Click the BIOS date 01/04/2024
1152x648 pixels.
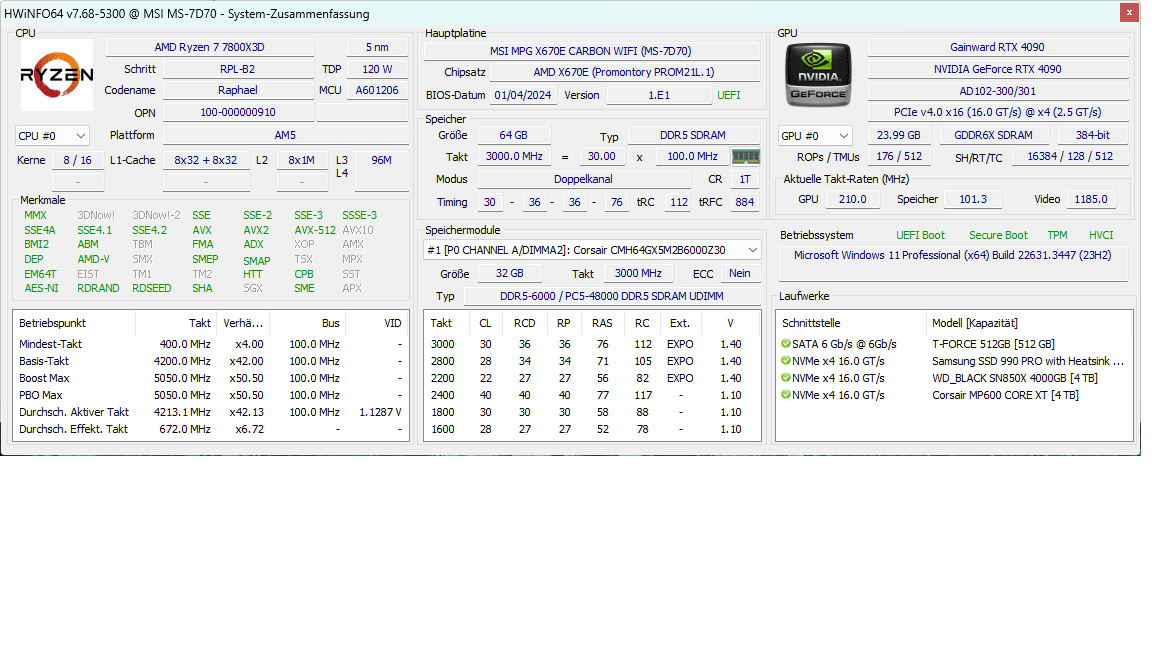(x=522, y=96)
